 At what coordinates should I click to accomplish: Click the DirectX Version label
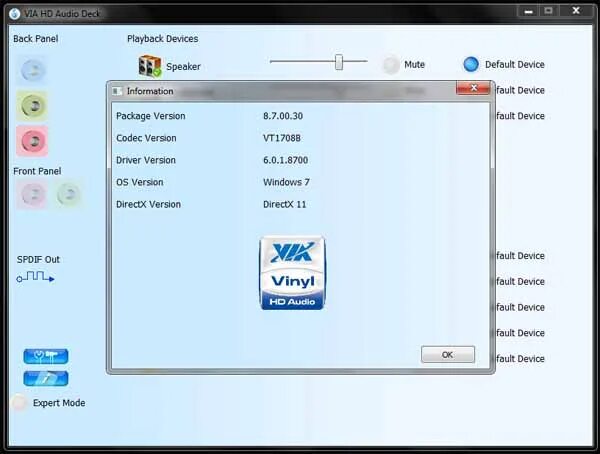148,204
